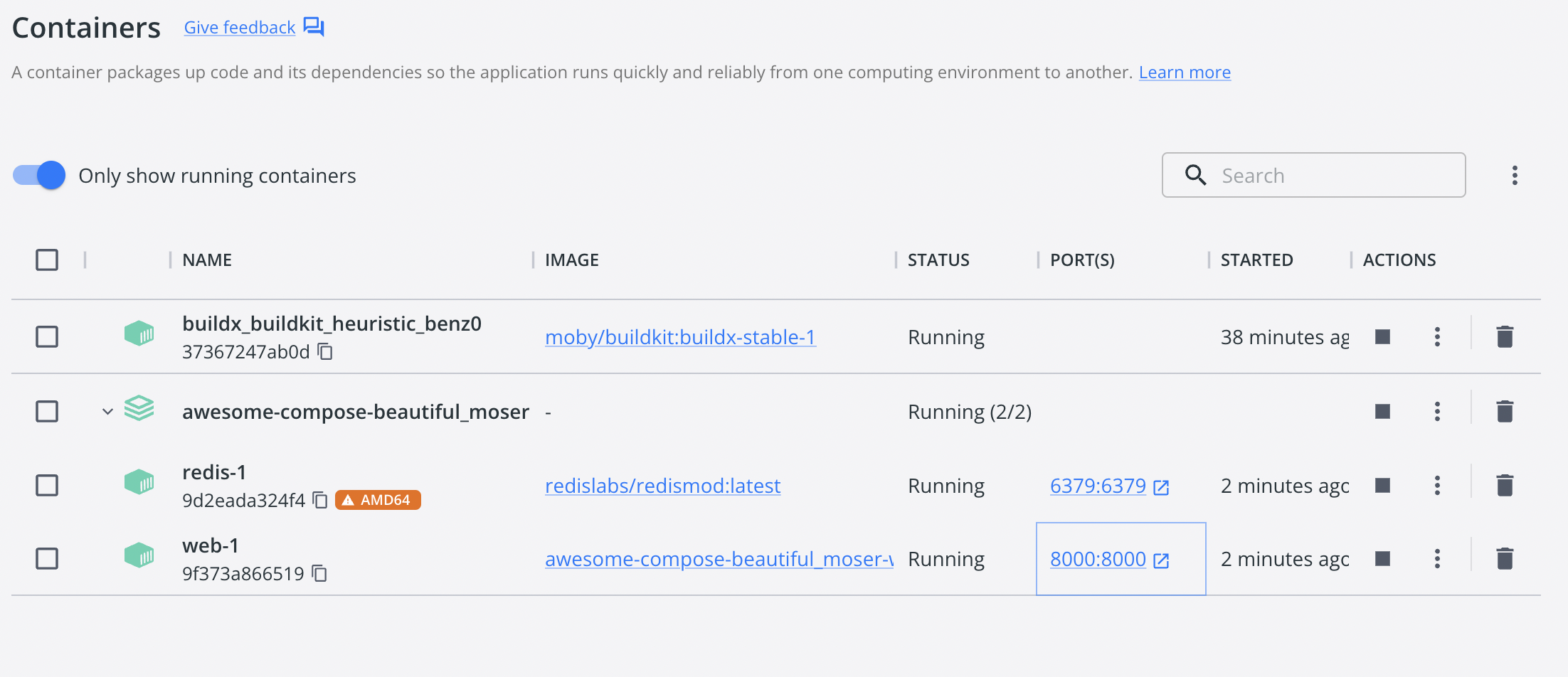Click the container icon of buildx_buildkit_heuristic_benz0
Screen dimensions: 1568x677
coord(139,333)
